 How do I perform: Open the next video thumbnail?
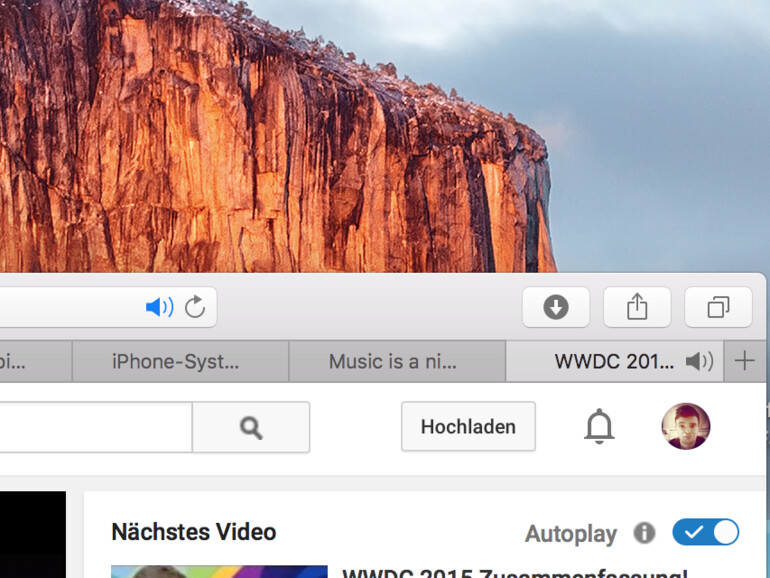219,572
